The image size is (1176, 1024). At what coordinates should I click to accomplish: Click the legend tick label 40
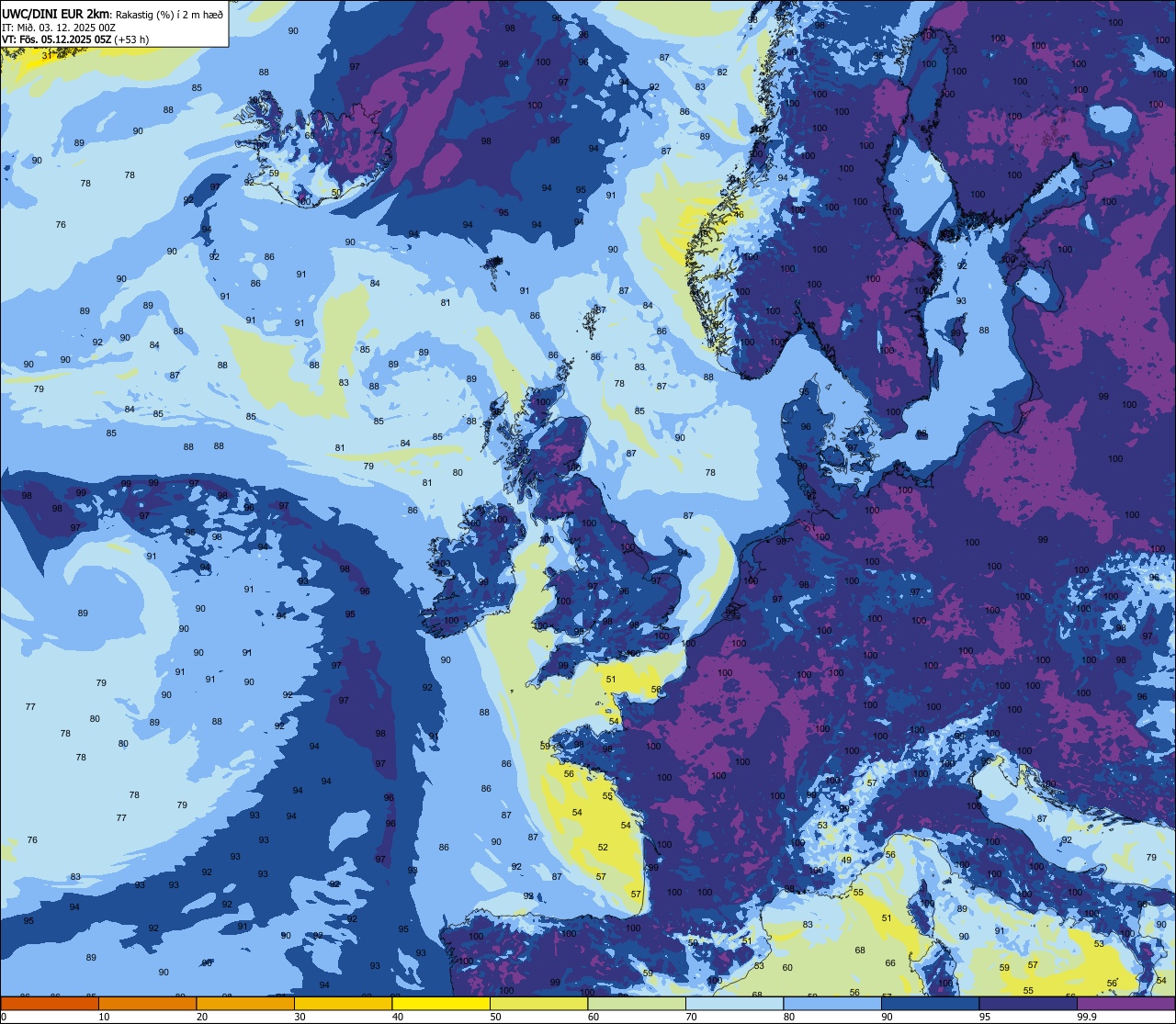tap(397, 1017)
